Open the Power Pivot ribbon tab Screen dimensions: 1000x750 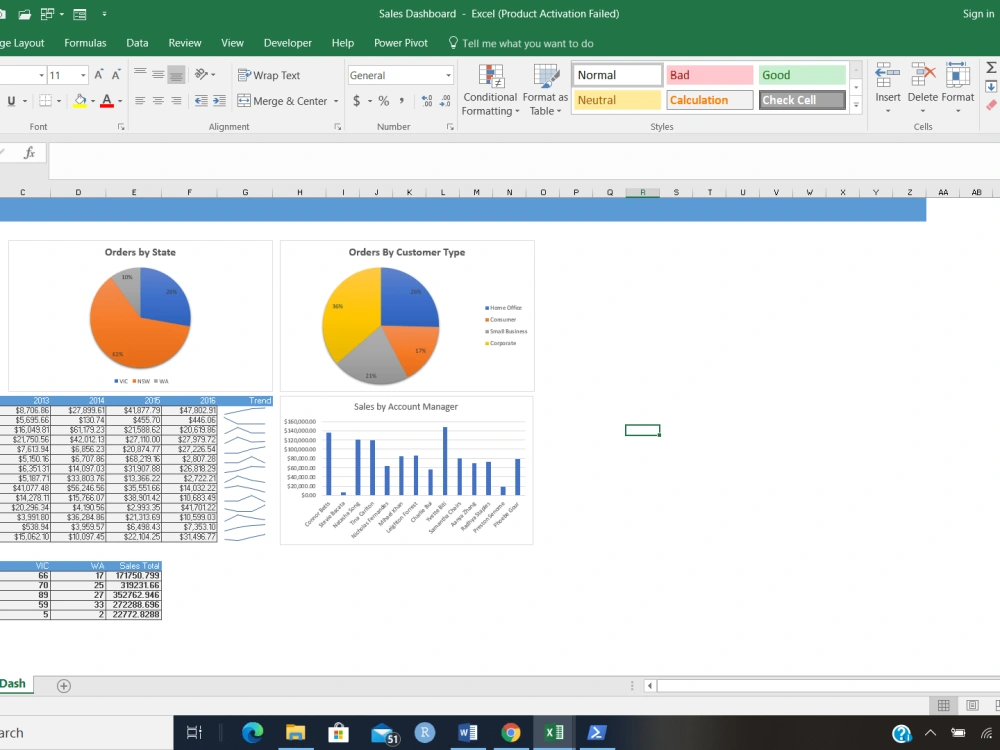pyautogui.click(x=401, y=43)
